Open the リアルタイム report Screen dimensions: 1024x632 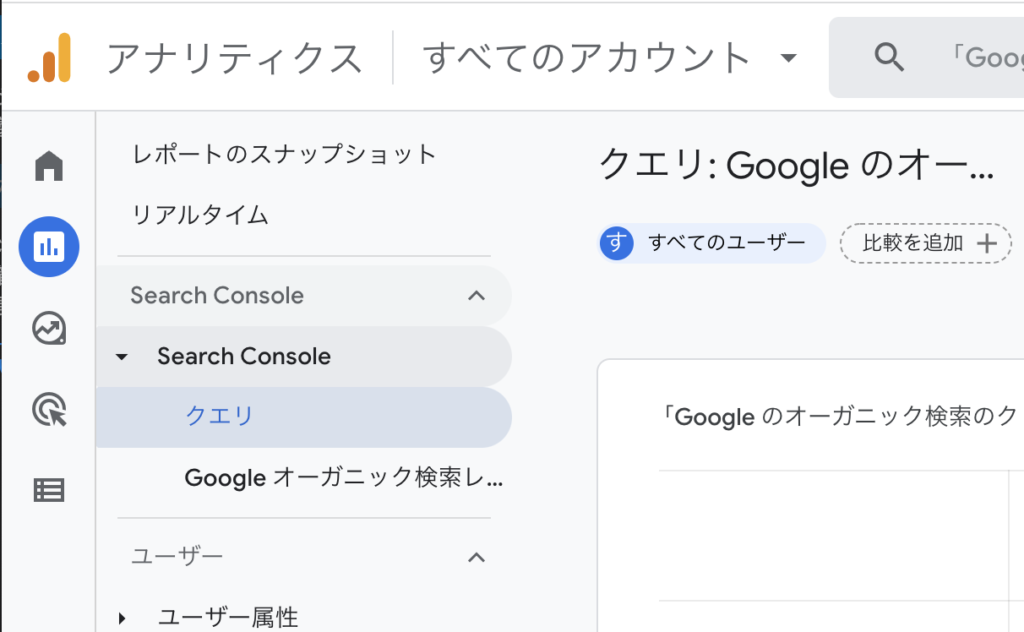(x=200, y=215)
